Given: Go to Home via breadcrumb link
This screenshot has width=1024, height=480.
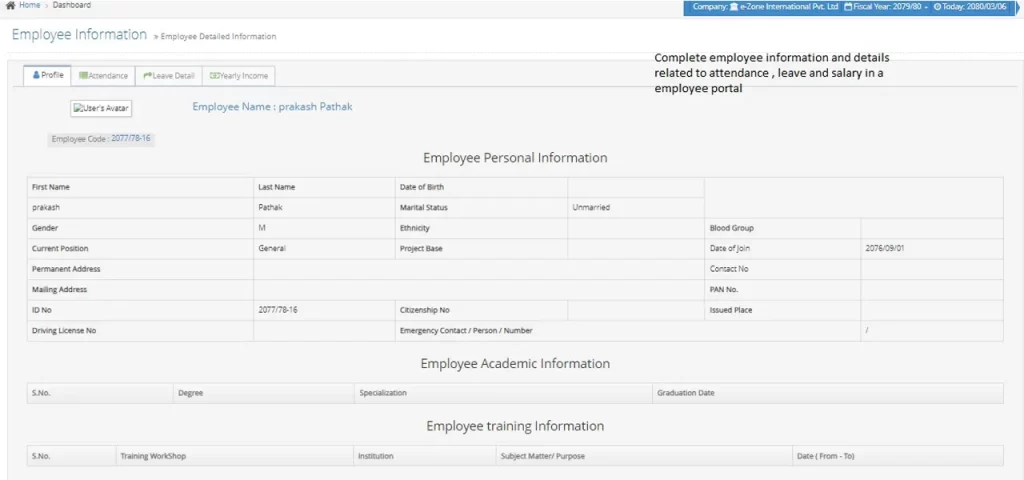Looking at the screenshot, I should click(x=28, y=5).
